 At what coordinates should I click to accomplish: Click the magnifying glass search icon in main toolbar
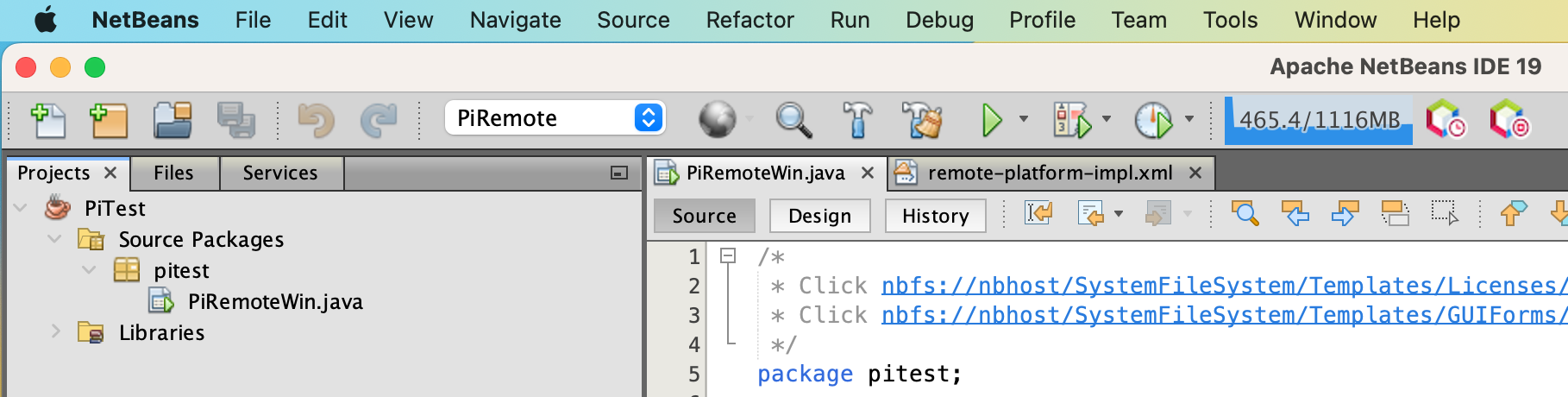(793, 120)
